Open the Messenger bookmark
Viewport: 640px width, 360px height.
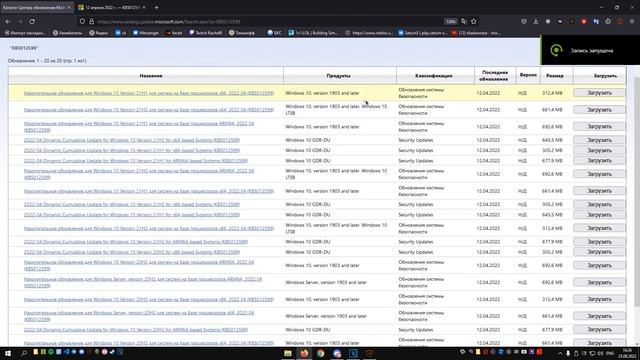click(x=146, y=33)
